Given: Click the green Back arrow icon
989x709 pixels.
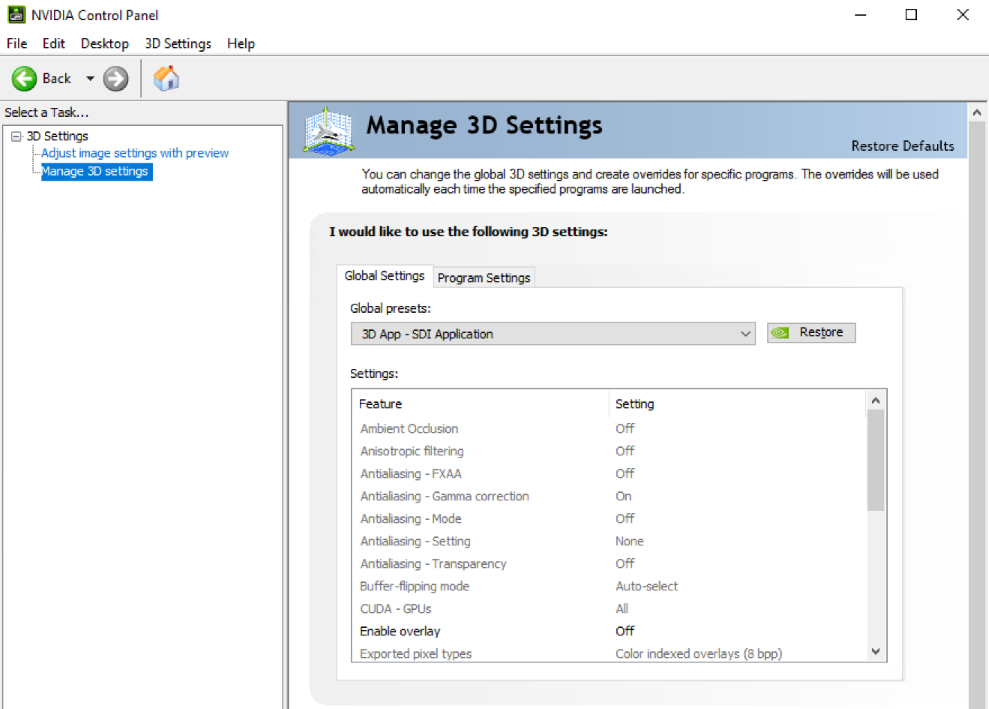Looking at the screenshot, I should (x=24, y=79).
